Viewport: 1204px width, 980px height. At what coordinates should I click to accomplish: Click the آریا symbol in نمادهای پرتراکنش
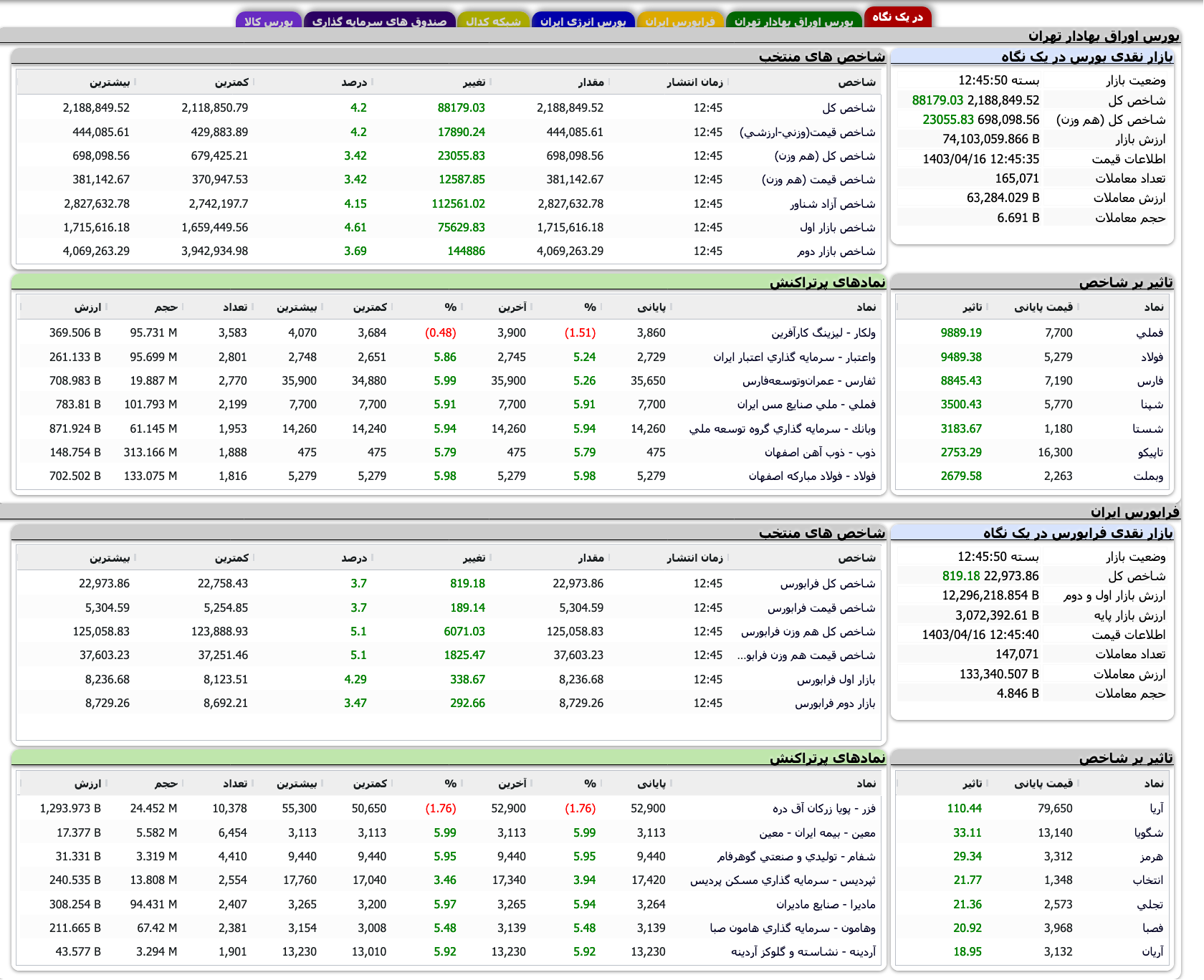point(1157,807)
